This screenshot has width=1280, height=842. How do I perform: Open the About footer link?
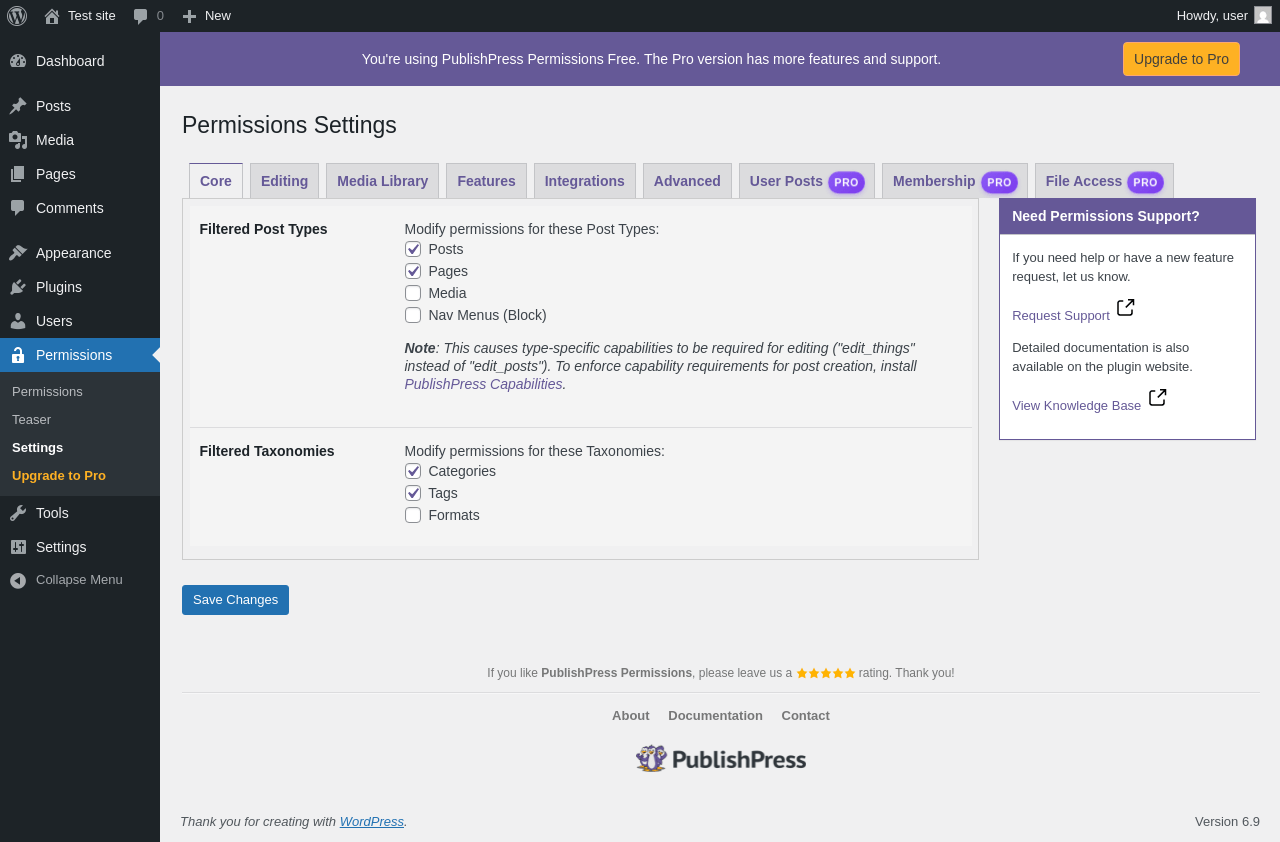coord(631,716)
